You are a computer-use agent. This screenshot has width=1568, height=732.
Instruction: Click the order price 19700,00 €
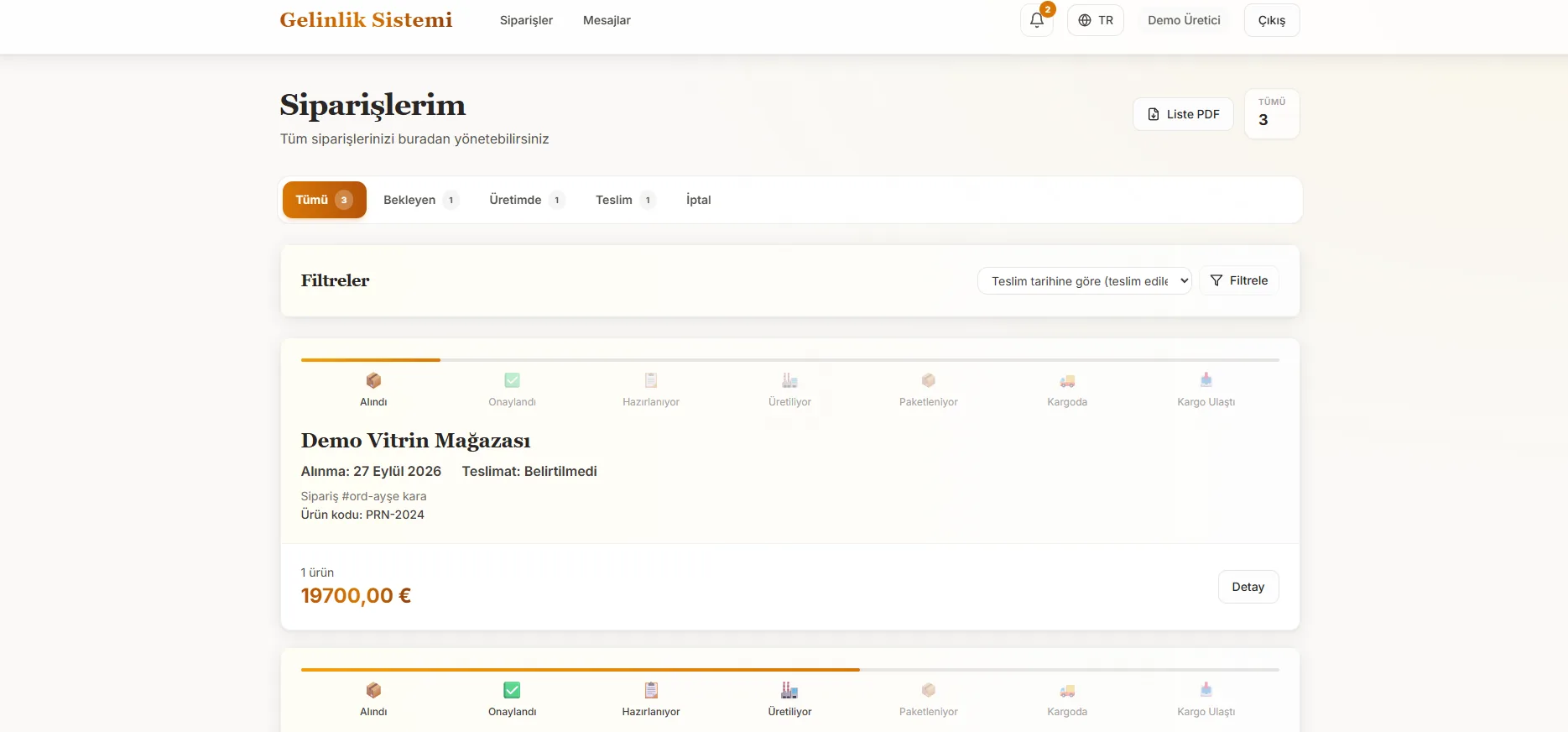point(356,595)
